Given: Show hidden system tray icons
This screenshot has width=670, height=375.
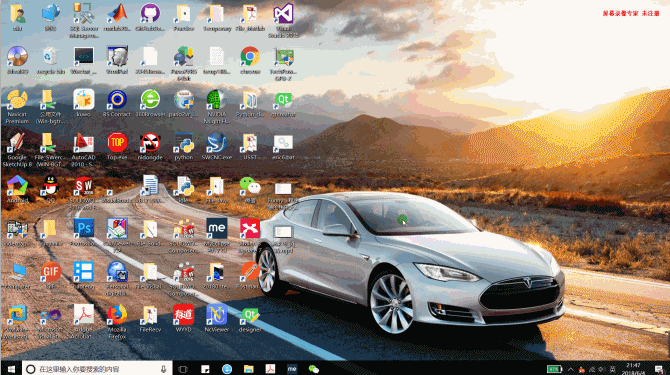Looking at the screenshot, I should tap(570, 369).
